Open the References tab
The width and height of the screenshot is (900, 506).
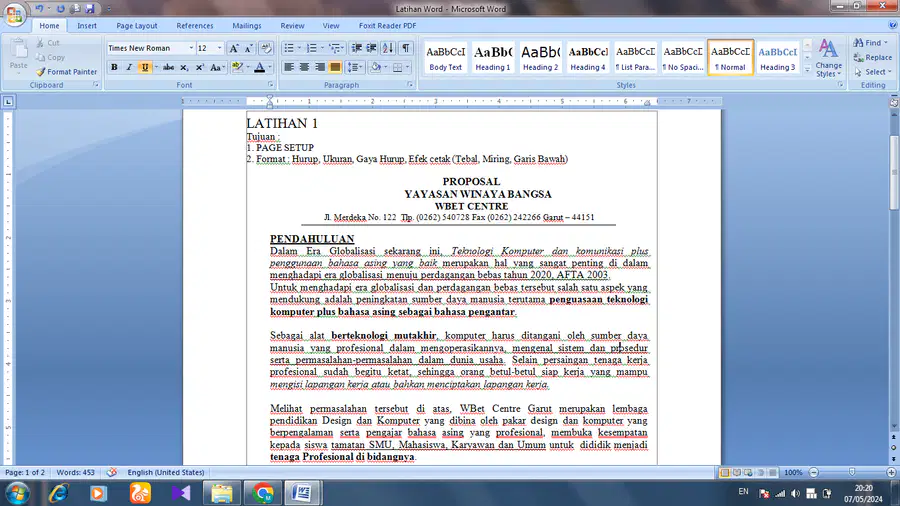[195, 26]
